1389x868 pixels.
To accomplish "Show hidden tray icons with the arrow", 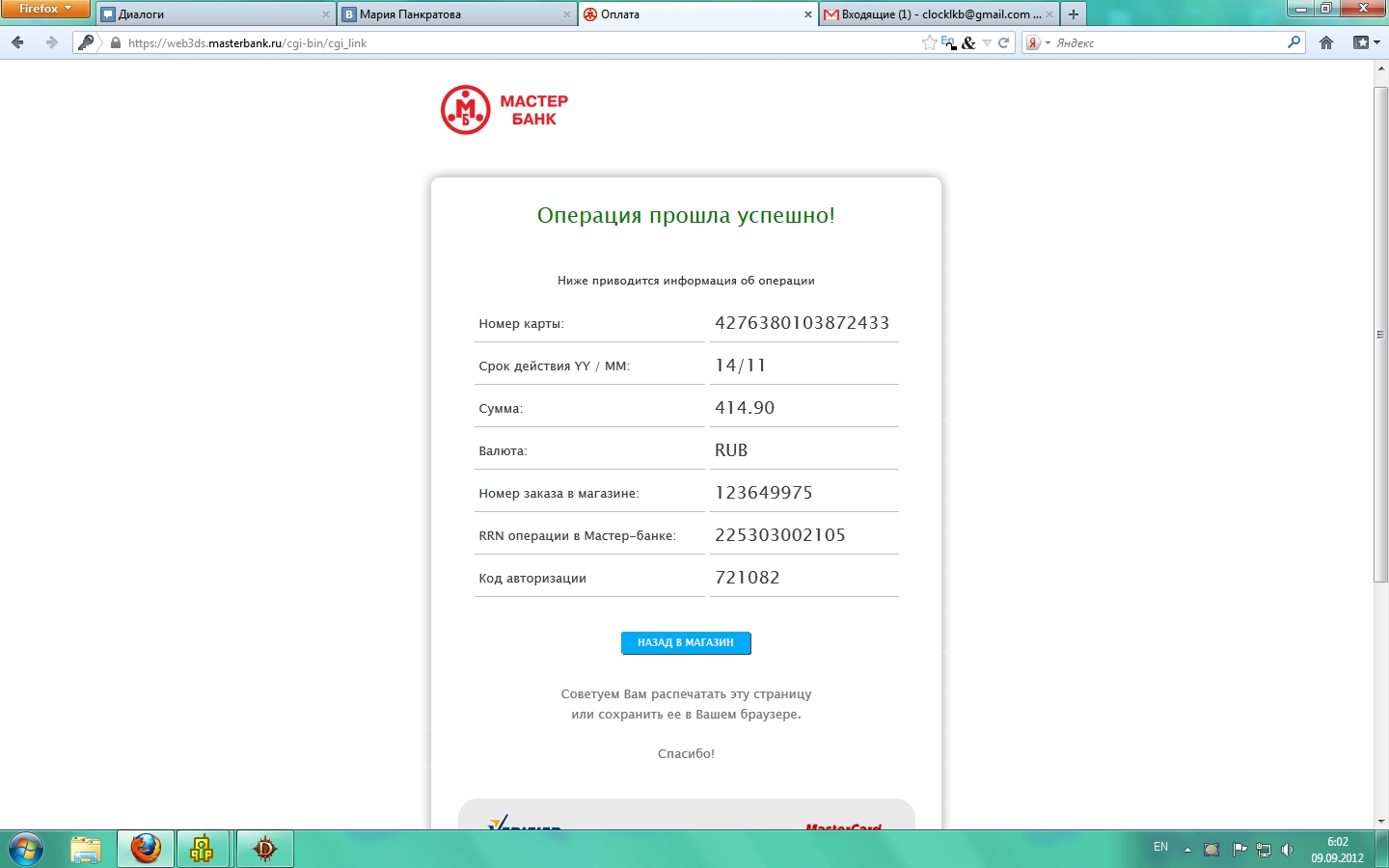I will (1187, 850).
